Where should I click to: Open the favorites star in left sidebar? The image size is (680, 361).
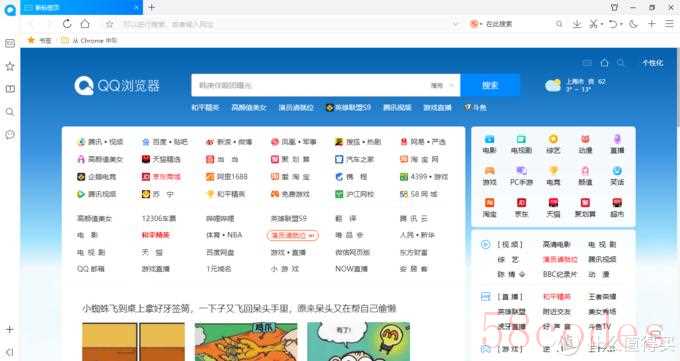tap(10, 66)
